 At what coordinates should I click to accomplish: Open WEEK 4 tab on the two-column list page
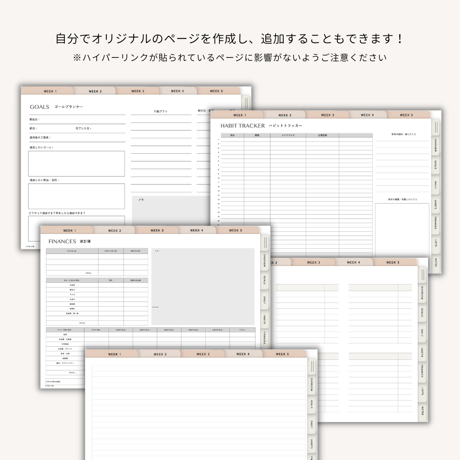pyautogui.click(x=353, y=262)
